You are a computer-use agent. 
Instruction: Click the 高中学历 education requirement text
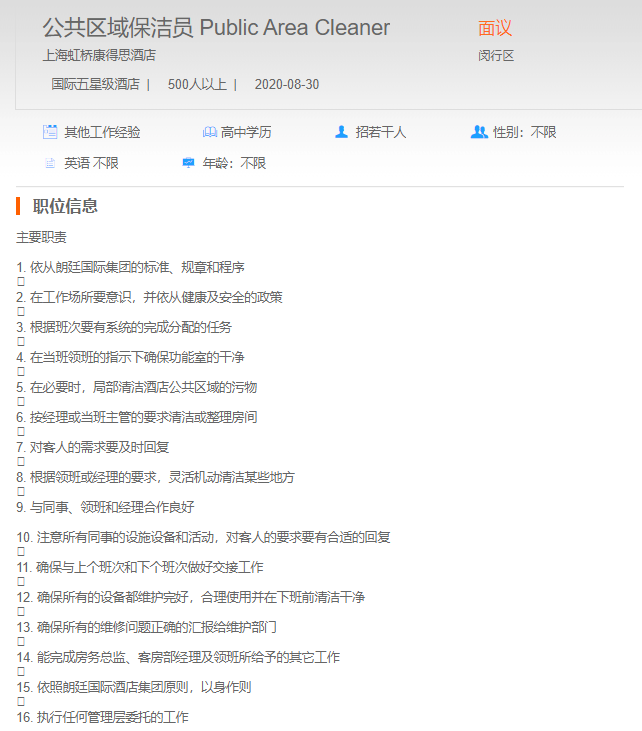246,132
